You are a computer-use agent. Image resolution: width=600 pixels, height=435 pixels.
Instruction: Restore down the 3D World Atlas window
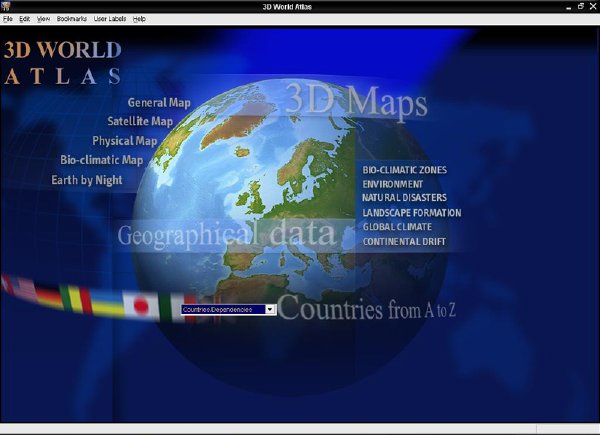pyautogui.click(x=581, y=7)
